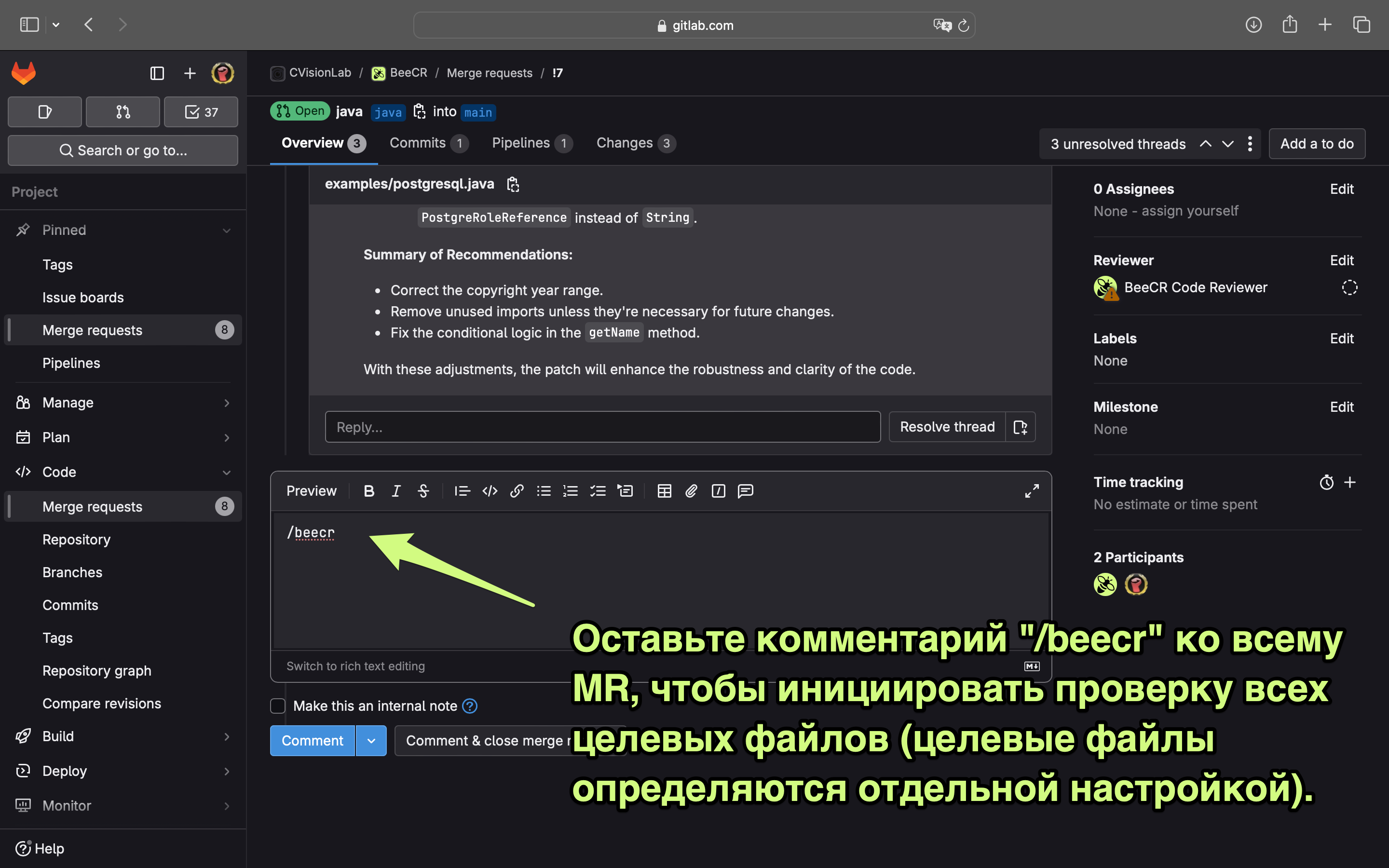Switch to the Changes tab

point(636,143)
